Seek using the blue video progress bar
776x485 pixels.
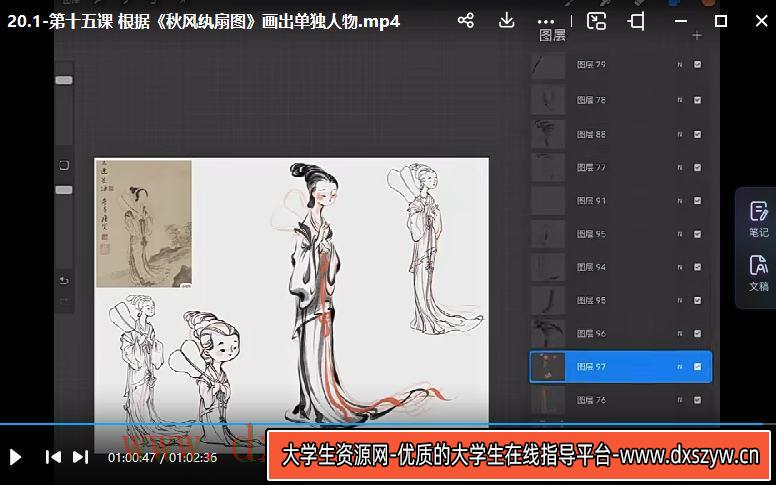[x=388, y=424]
